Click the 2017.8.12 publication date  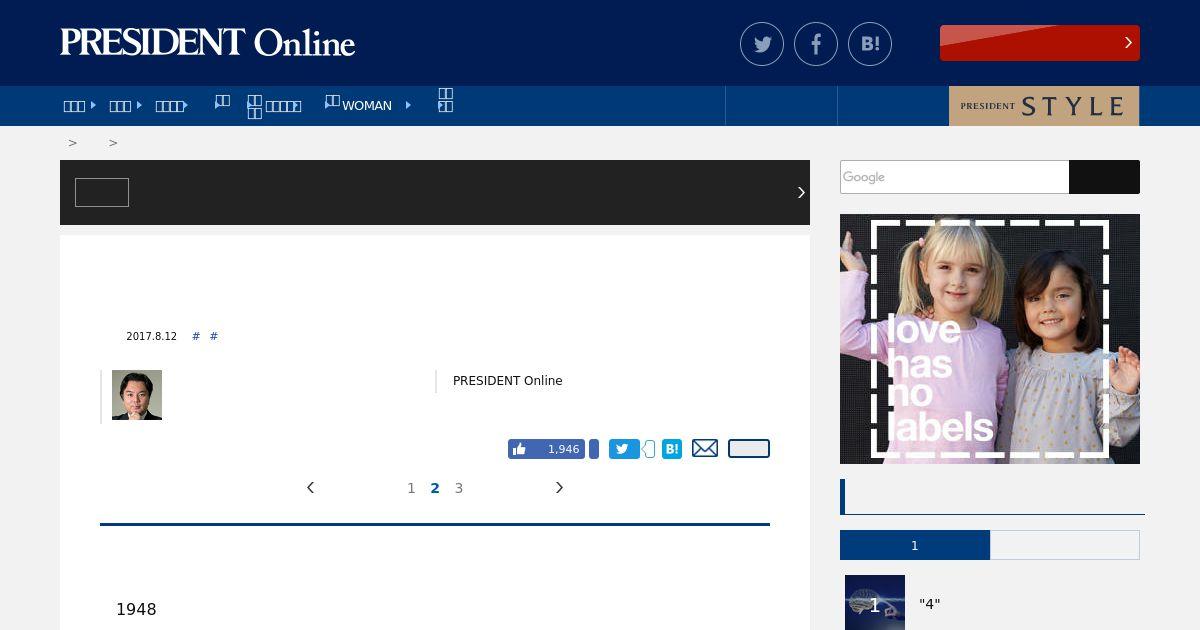pos(151,337)
